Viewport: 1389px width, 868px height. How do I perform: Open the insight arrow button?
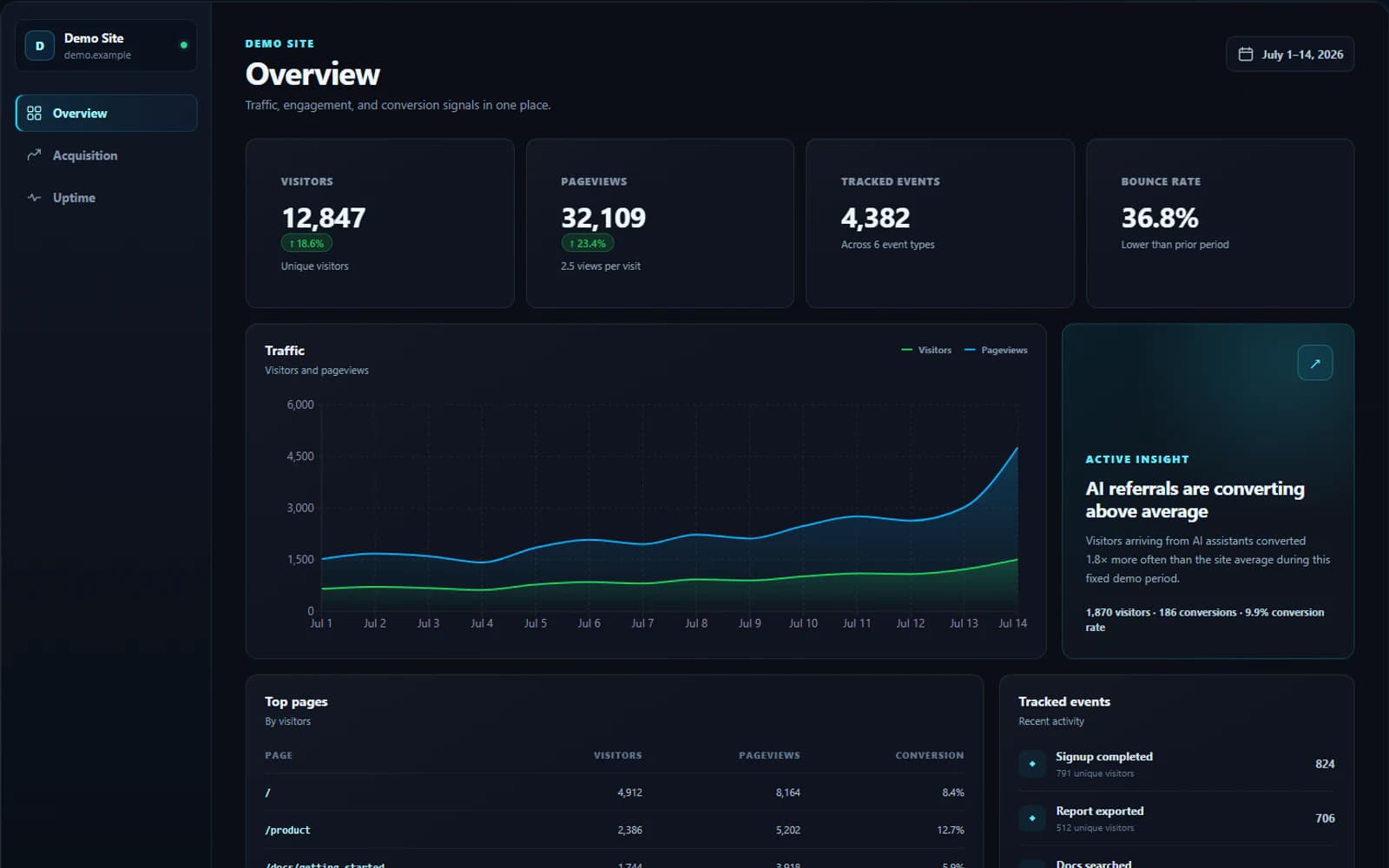(1314, 363)
